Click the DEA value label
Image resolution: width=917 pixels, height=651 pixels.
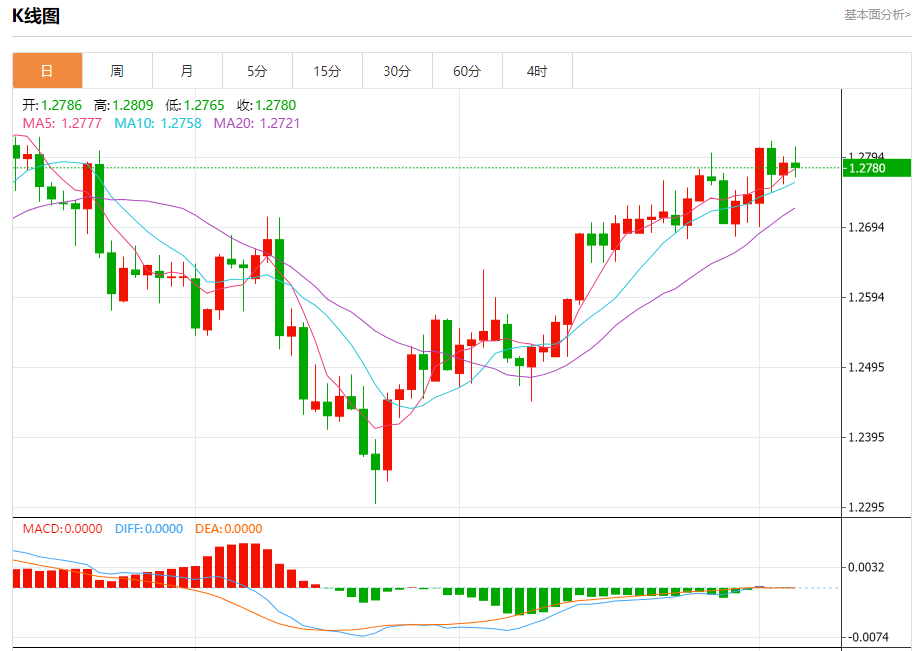pos(229,529)
